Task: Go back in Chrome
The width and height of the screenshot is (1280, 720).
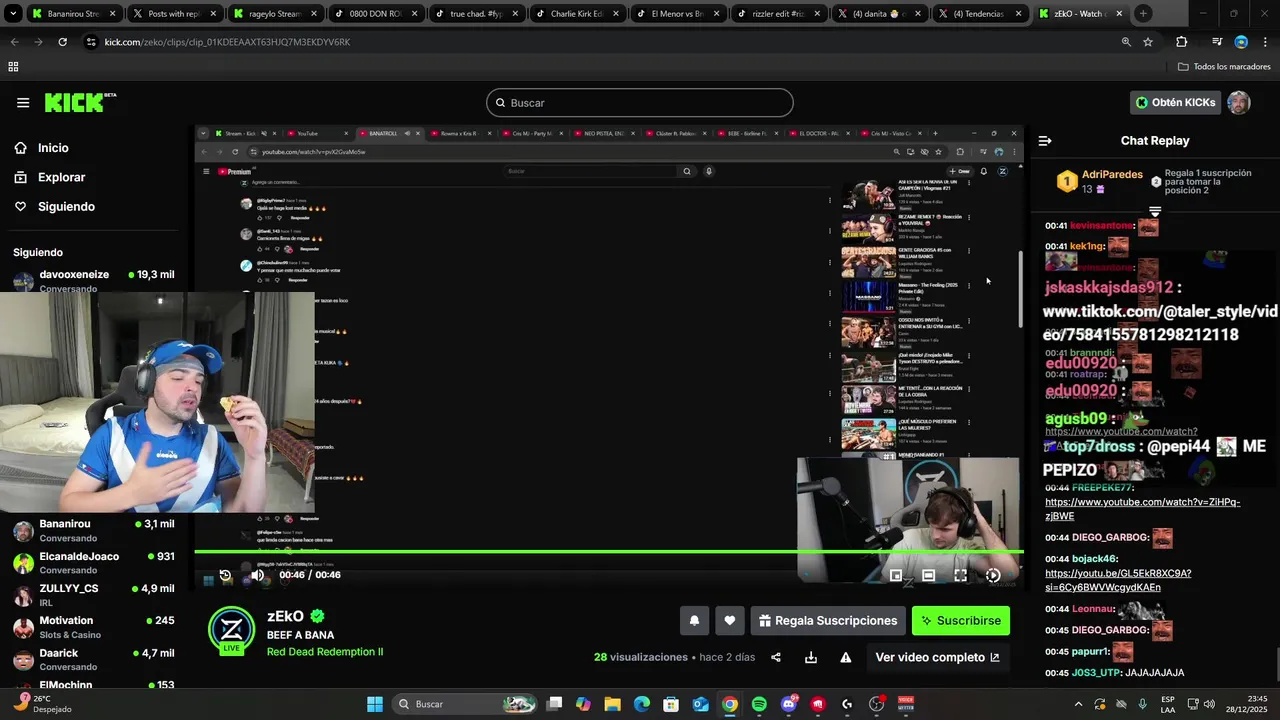Action: coord(14,42)
